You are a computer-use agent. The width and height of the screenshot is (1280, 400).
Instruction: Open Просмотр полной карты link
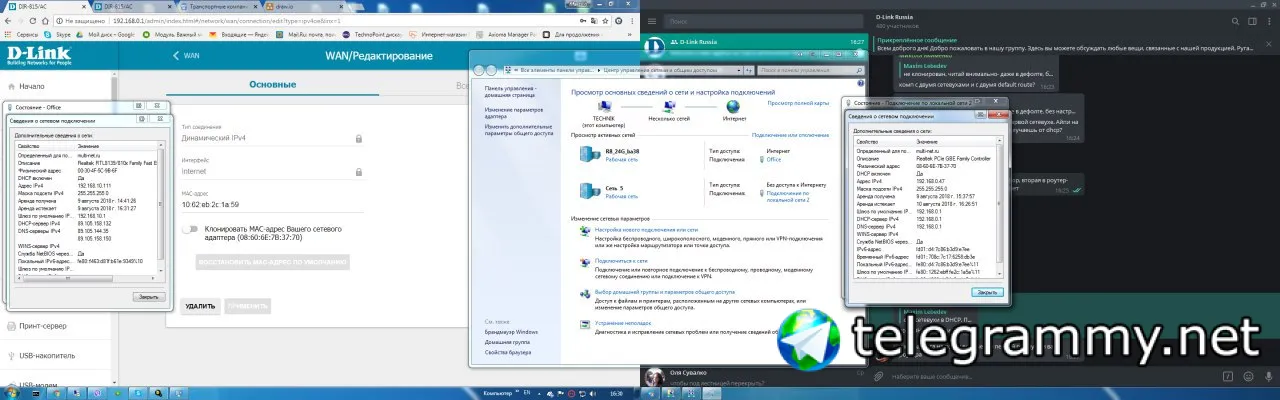[x=798, y=102]
